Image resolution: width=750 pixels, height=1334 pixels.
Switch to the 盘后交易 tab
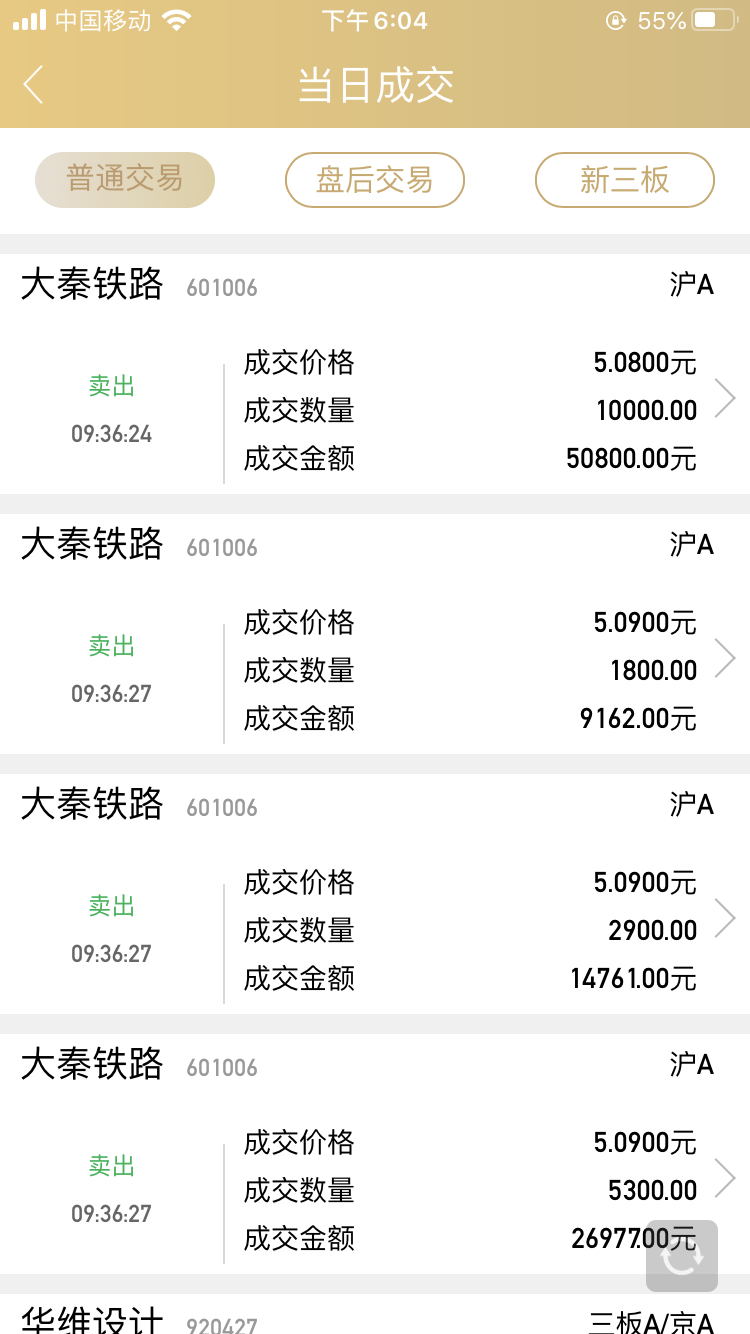(x=375, y=180)
